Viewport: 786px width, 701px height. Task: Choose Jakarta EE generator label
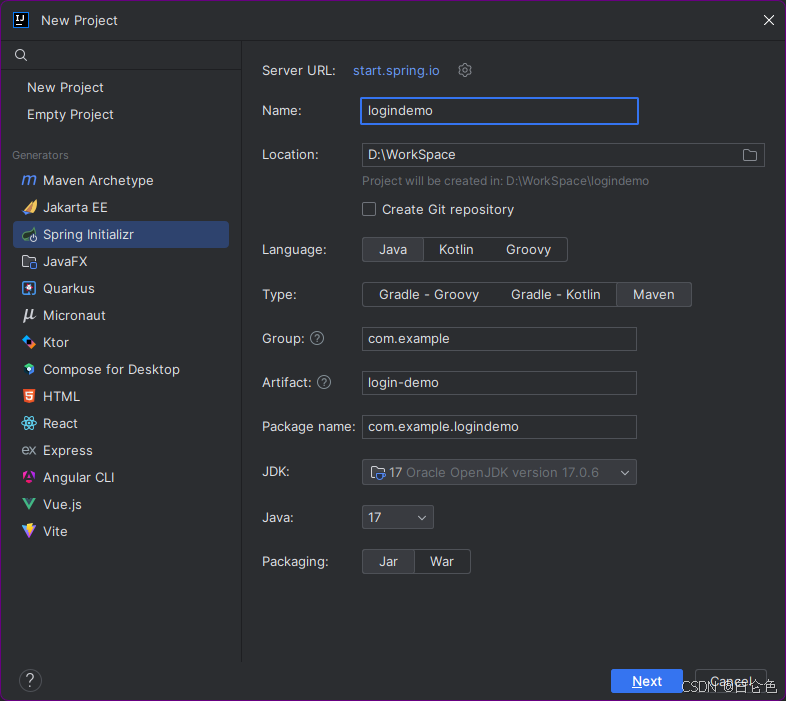click(75, 208)
